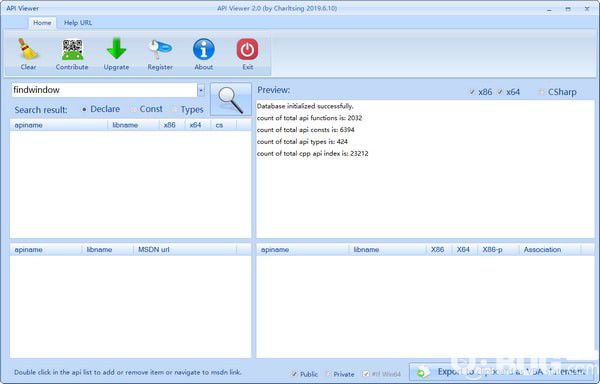Maximize the API Viewer window
This screenshot has width=600, height=384.
point(568,9)
